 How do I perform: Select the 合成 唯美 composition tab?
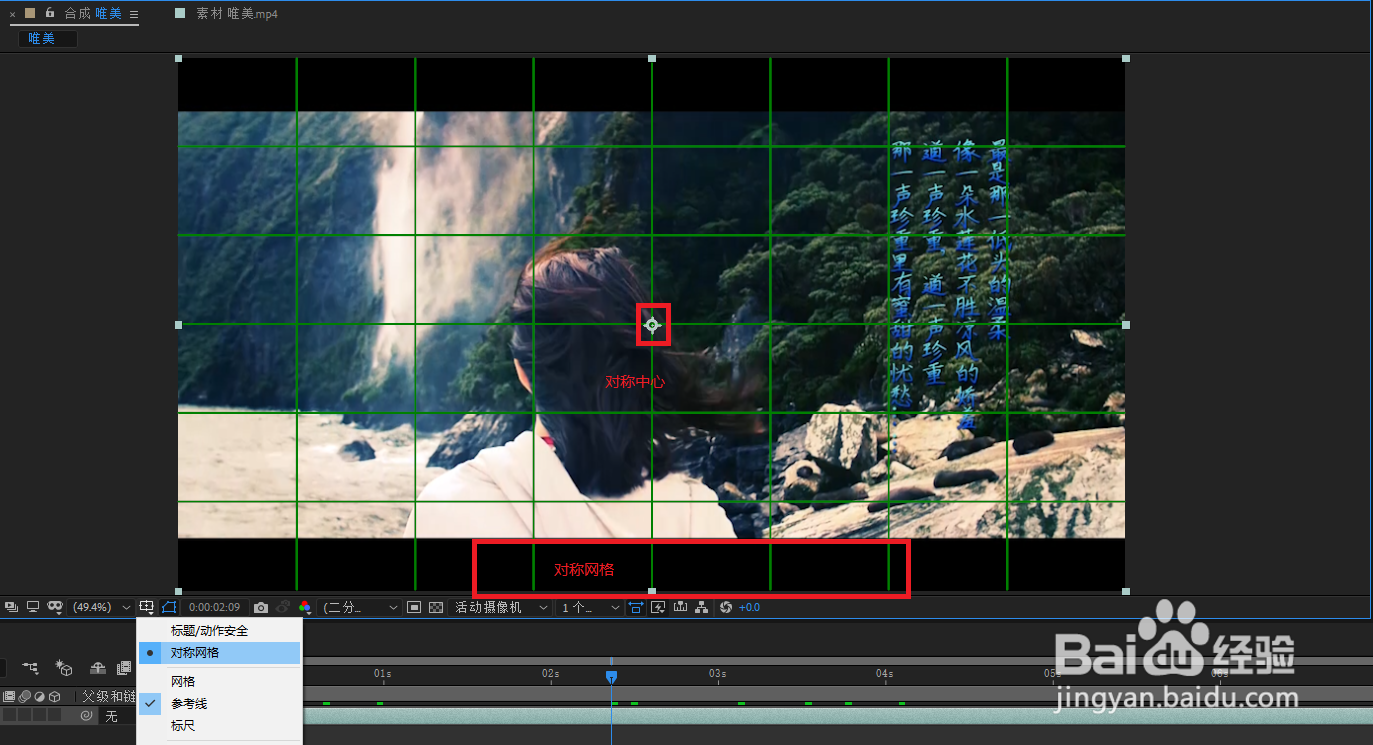(x=91, y=14)
